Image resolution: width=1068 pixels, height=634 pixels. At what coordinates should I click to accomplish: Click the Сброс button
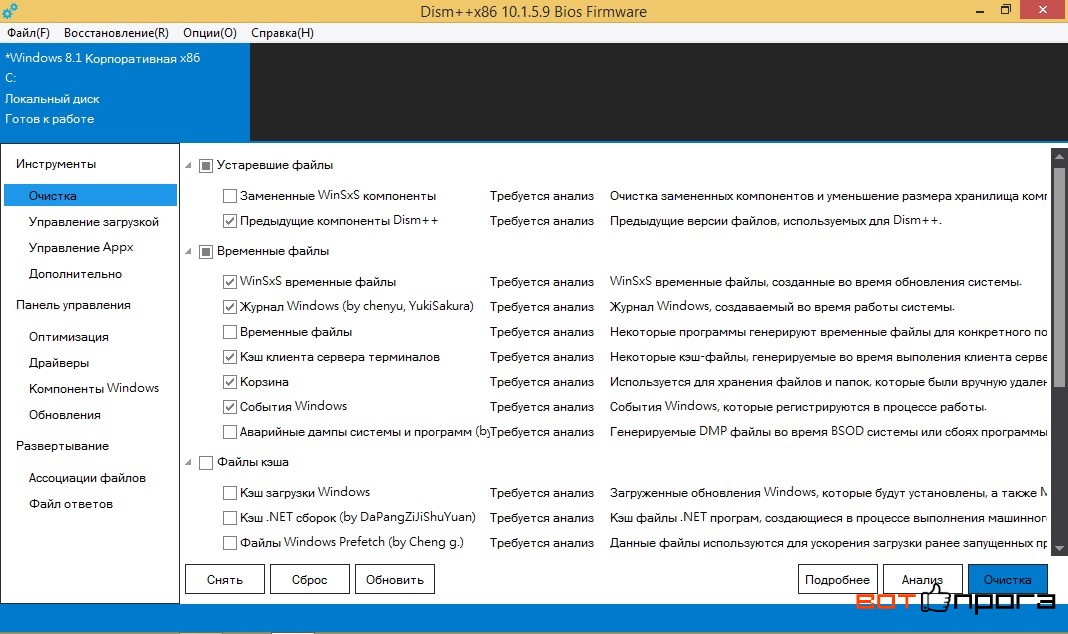point(309,580)
